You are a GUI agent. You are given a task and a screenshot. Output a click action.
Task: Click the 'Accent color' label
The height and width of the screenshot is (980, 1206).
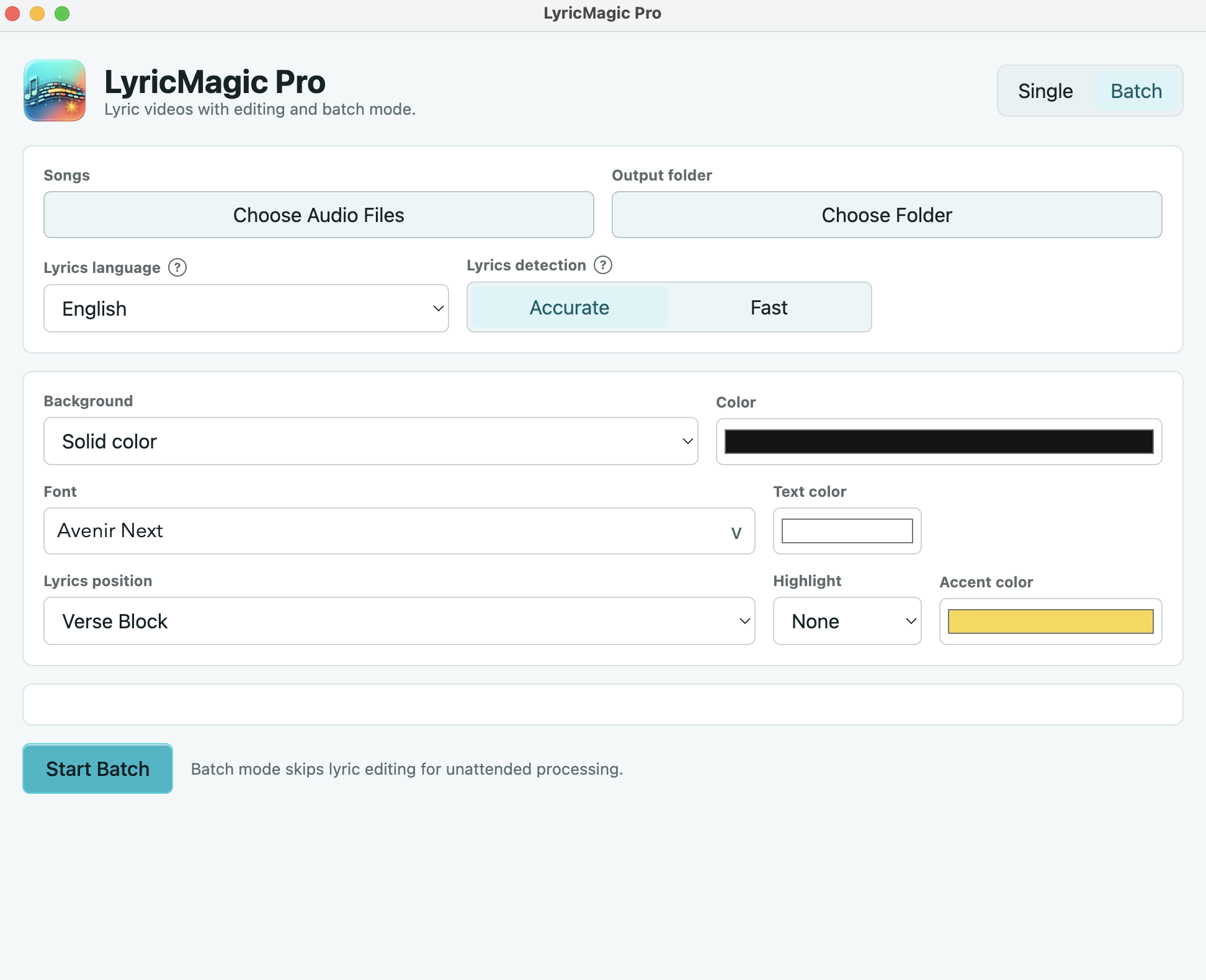(x=986, y=582)
